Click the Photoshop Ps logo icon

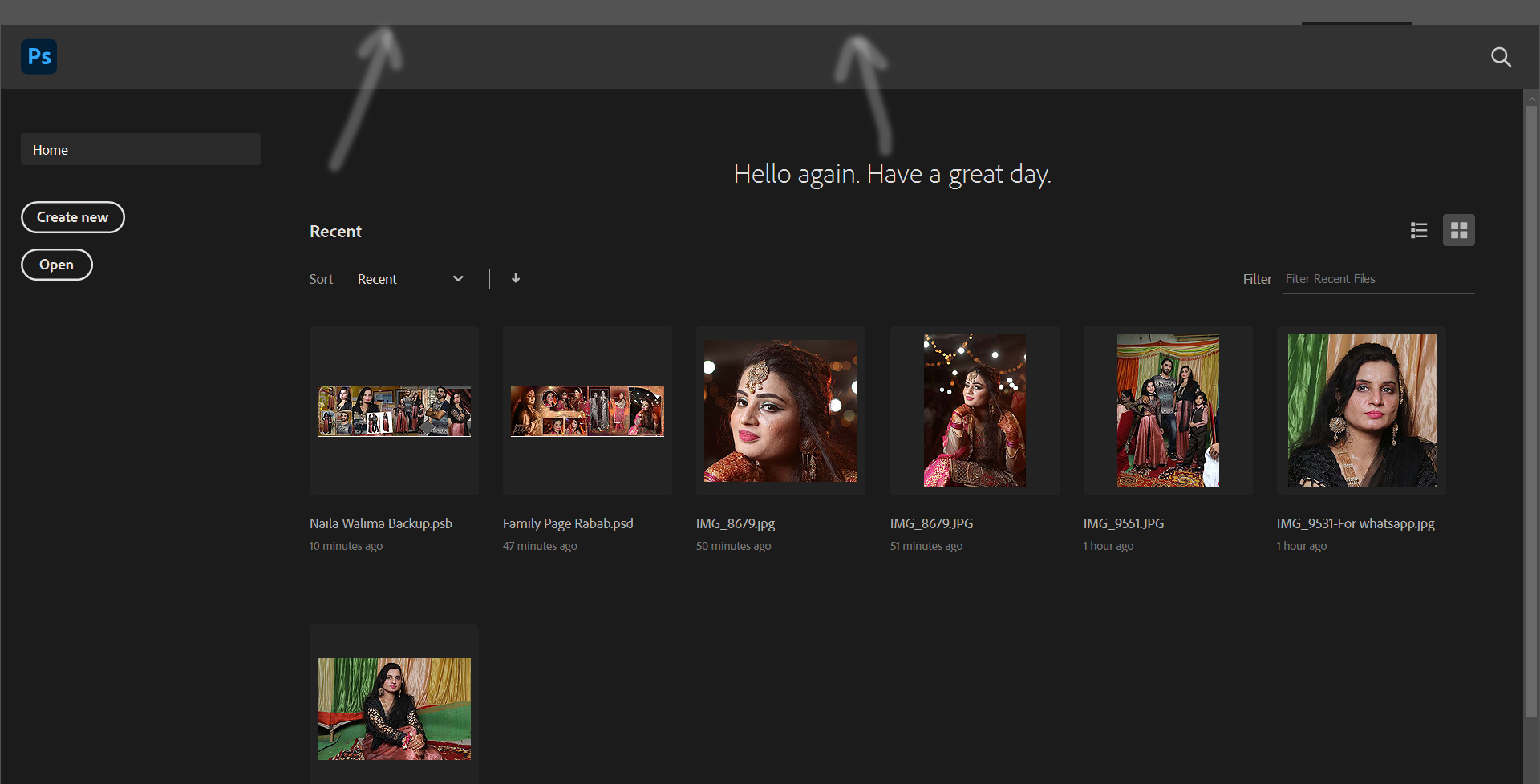(x=38, y=56)
